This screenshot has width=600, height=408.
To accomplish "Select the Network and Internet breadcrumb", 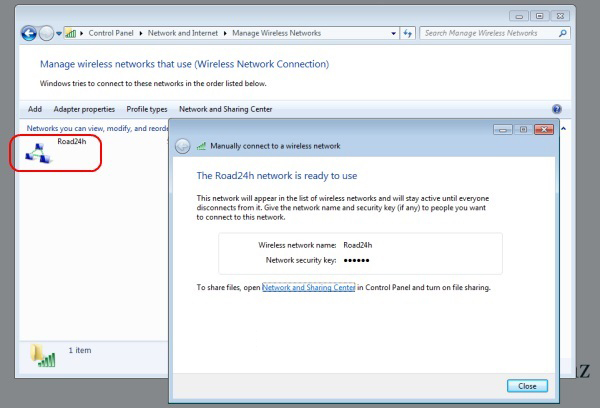I will (x=183, y=33).
